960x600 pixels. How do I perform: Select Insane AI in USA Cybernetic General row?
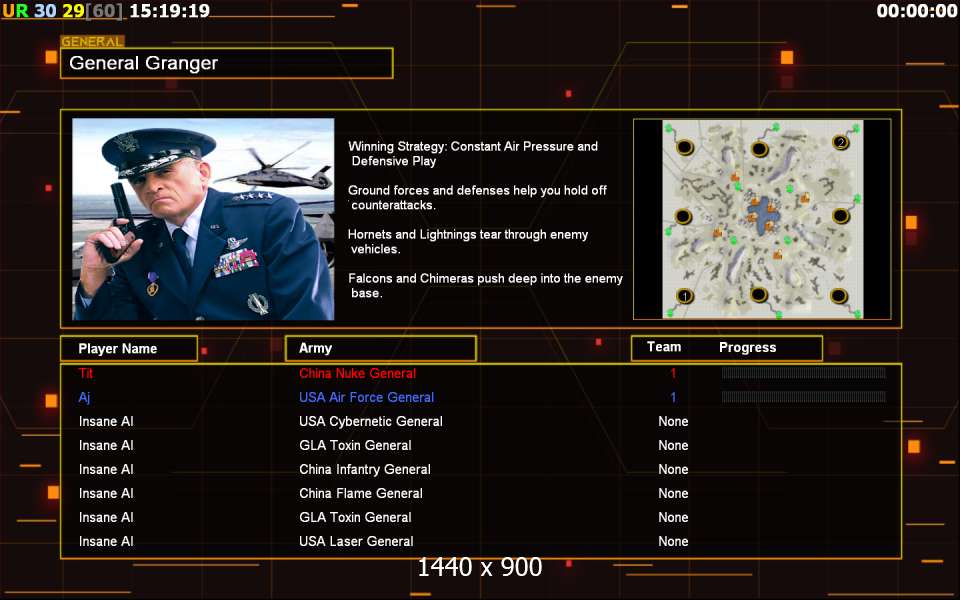[x=106, y=421]
